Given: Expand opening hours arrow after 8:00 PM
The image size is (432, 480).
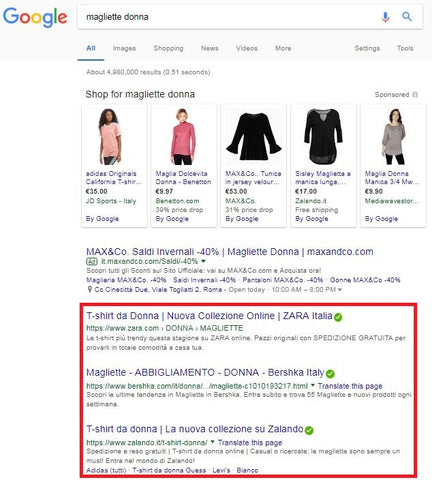Looking at the screenshot, I should click(340, 290).
